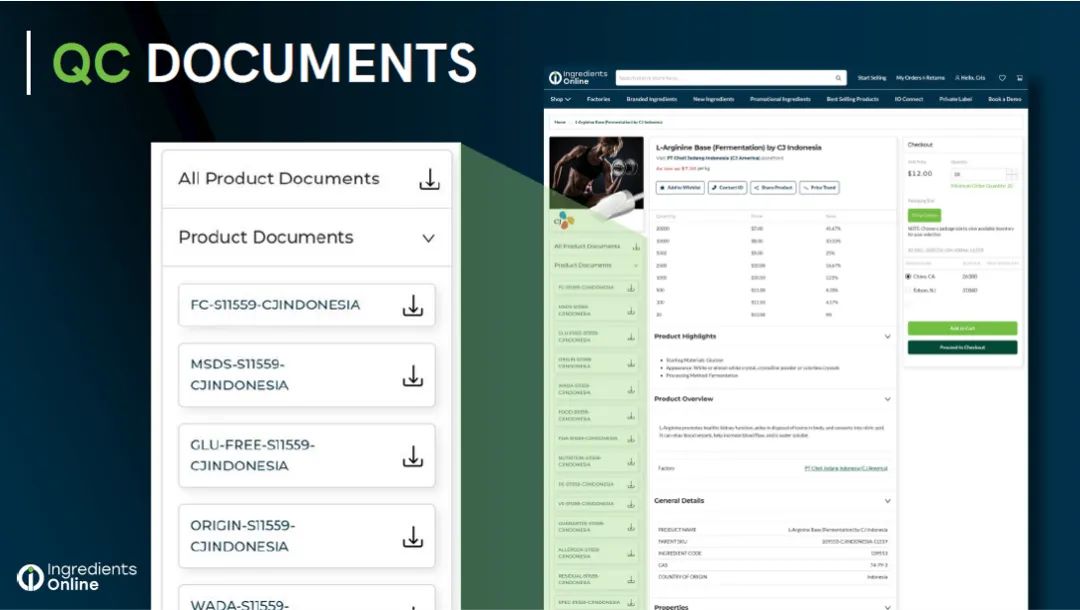Image resolution: width=1080 pixels, height=610 pixels.
Task: Click the FDA document download icon in website sidebar
Action: point(631,439)
